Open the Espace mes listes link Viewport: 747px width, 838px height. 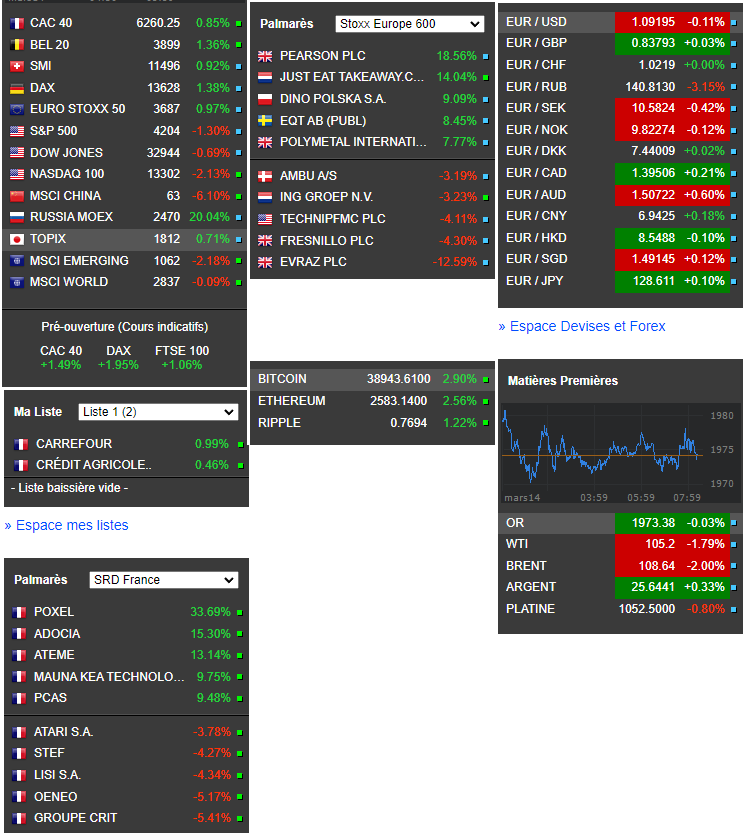coord(66,525)
